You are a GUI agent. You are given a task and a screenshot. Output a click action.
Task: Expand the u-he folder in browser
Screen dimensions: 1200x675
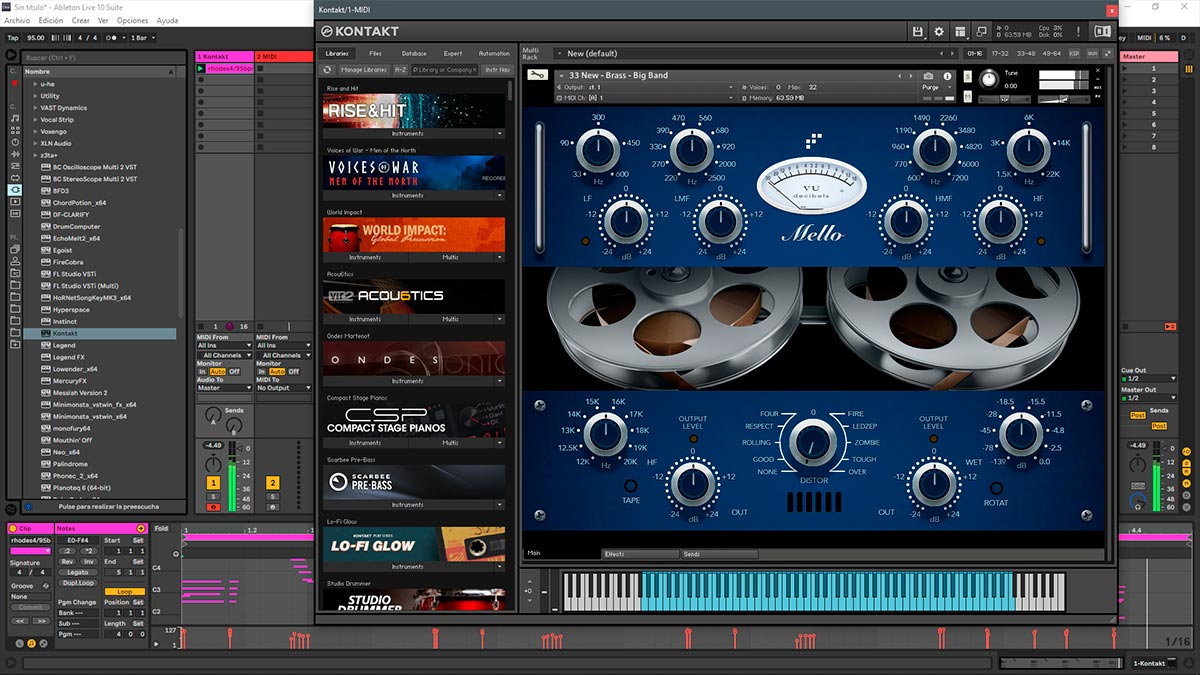(35, 84)
